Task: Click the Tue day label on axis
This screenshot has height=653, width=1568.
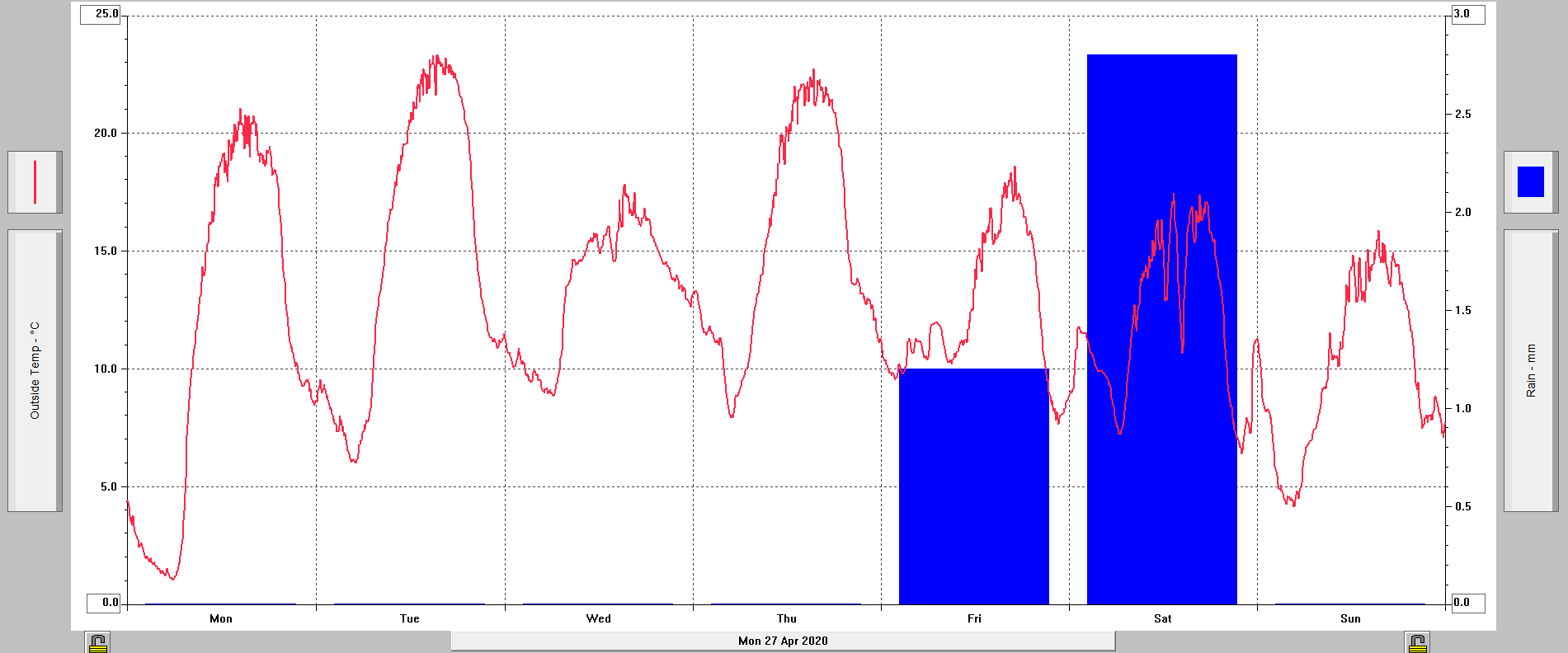Action: [x=410, y=618]
